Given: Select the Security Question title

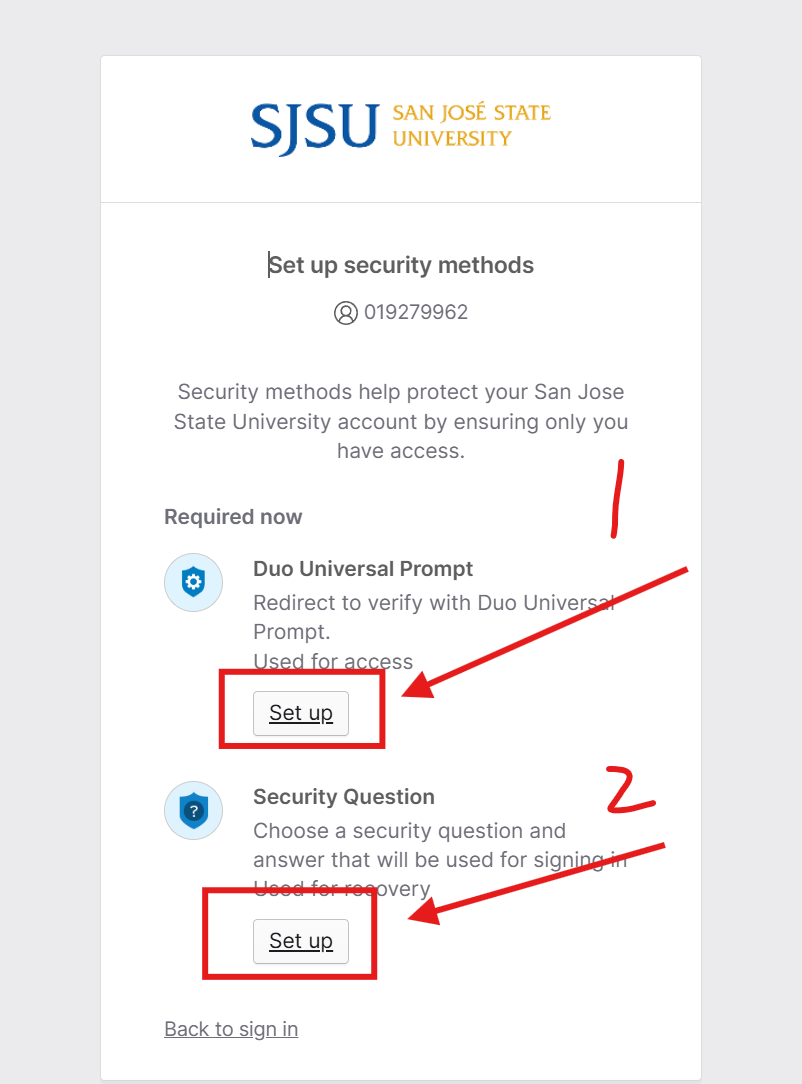Looking at the screenshot, I should pyautogui.click(x=344, y=796).
